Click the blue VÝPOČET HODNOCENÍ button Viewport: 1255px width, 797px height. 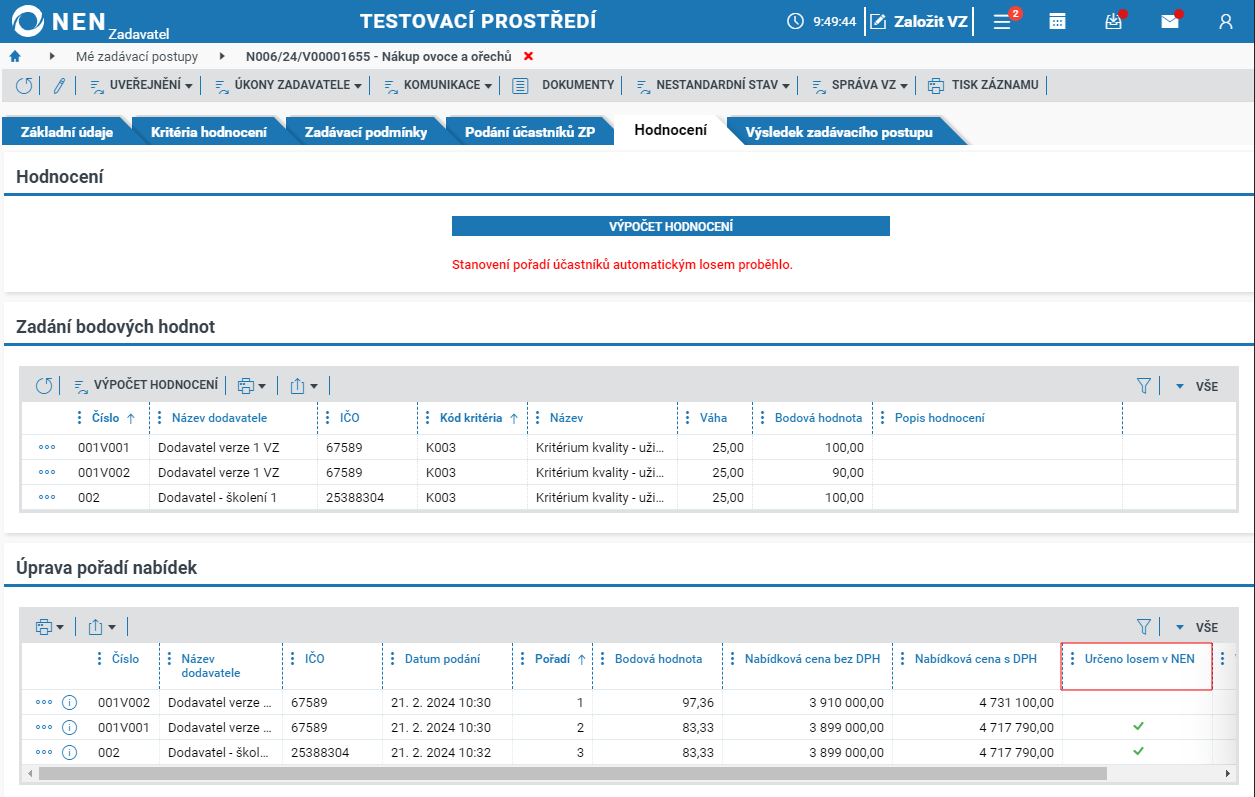(671, 227)
